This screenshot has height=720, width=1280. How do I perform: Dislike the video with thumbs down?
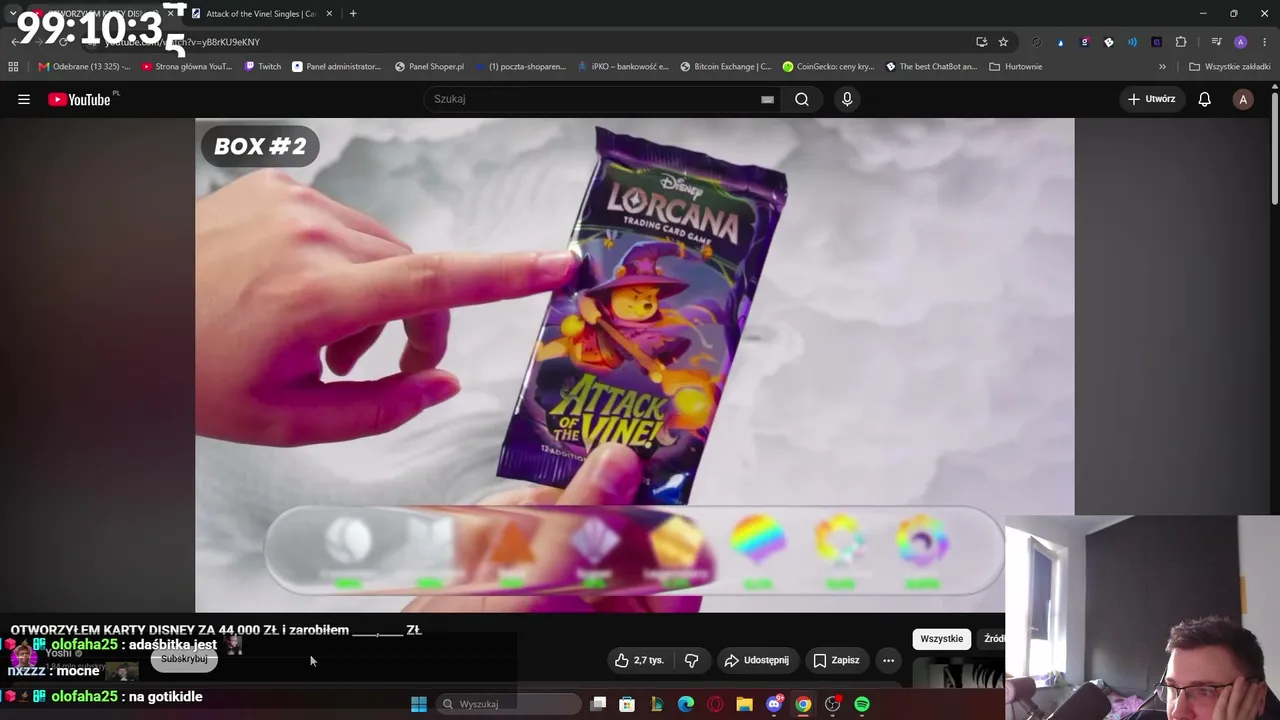click(691, 660)
